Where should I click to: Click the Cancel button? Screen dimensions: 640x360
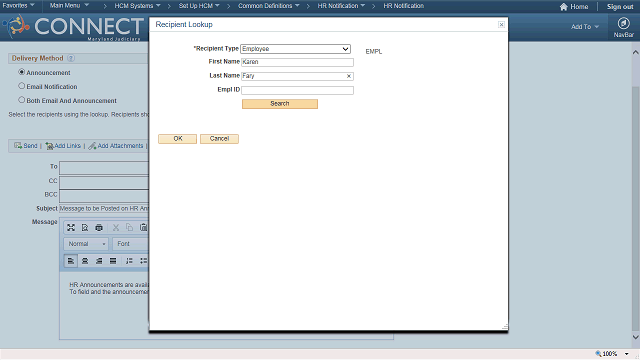(x=219, y=139)
